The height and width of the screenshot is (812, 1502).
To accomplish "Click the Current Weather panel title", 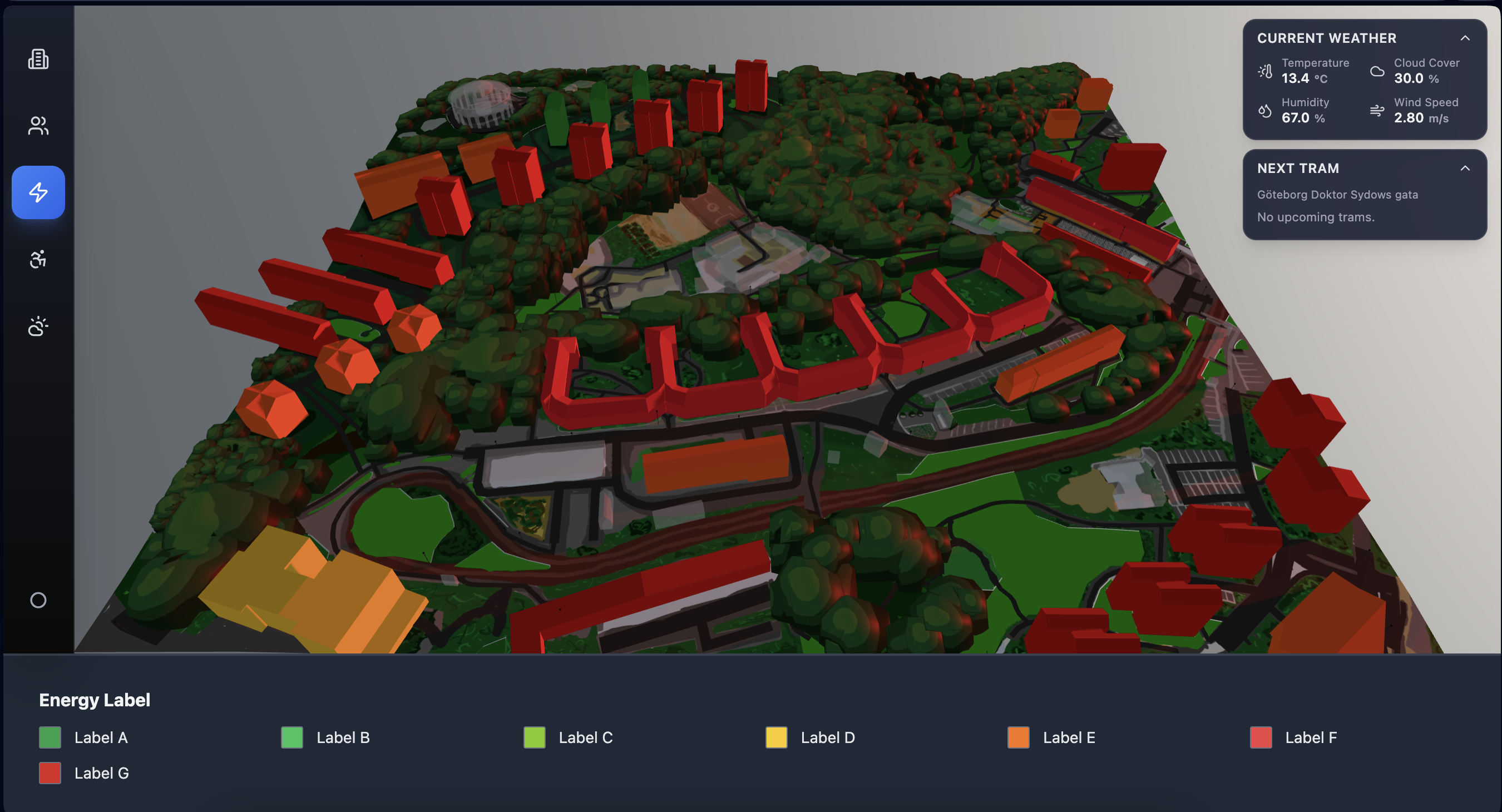I will [x=1327, y=38].
